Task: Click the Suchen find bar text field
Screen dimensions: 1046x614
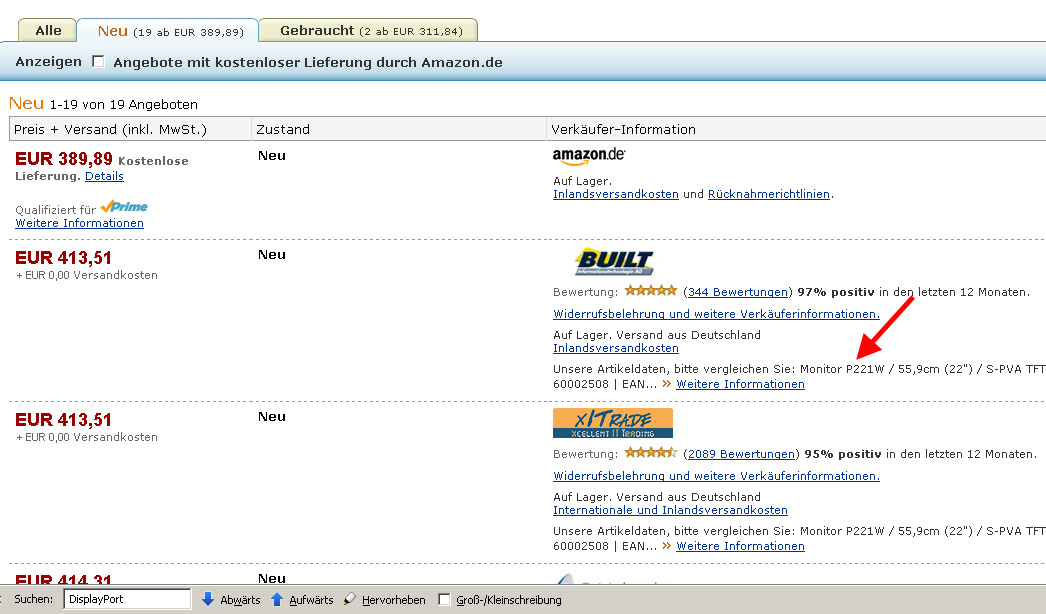Action: 127,599
